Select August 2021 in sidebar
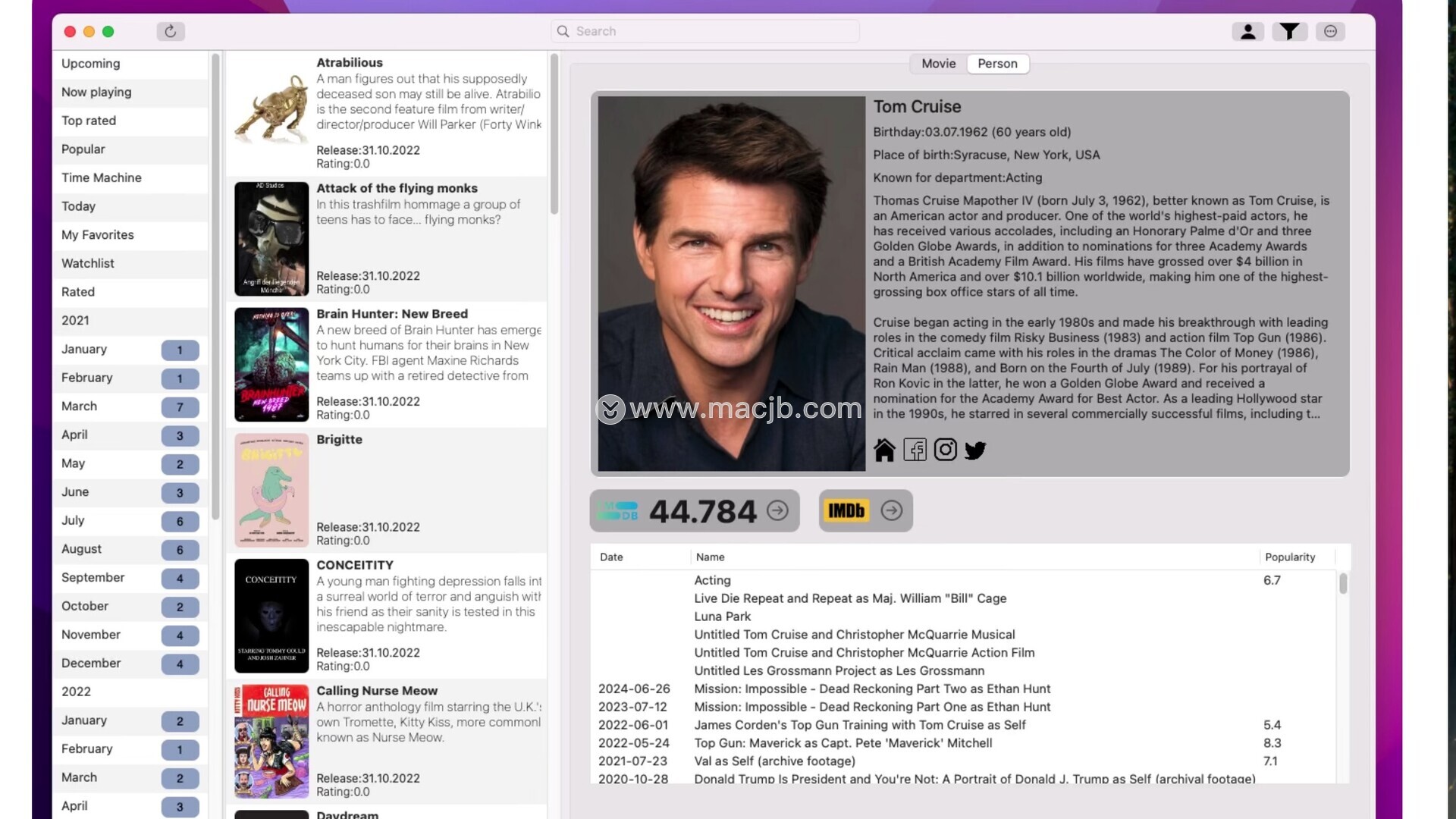This screenshot has width=1456, height=819. click(130, 549)
